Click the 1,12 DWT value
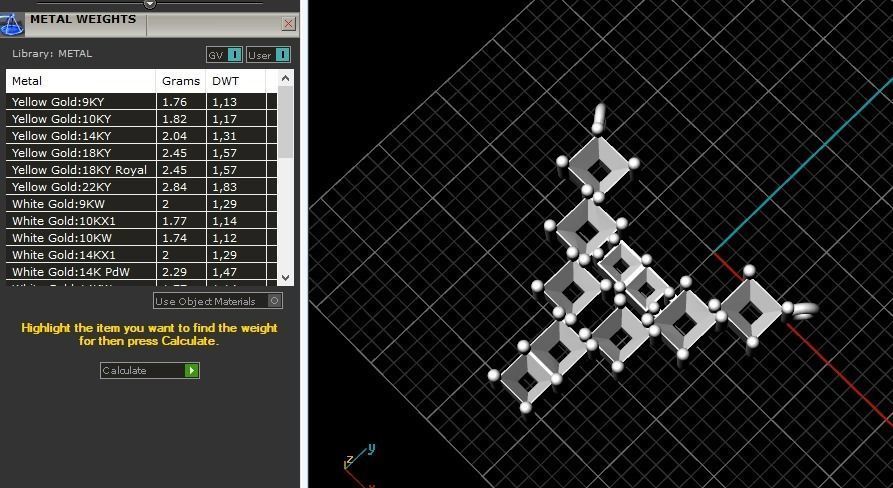The width and height of the screenshot is (893, 488). pyautogui.click(x=224, y=238)
